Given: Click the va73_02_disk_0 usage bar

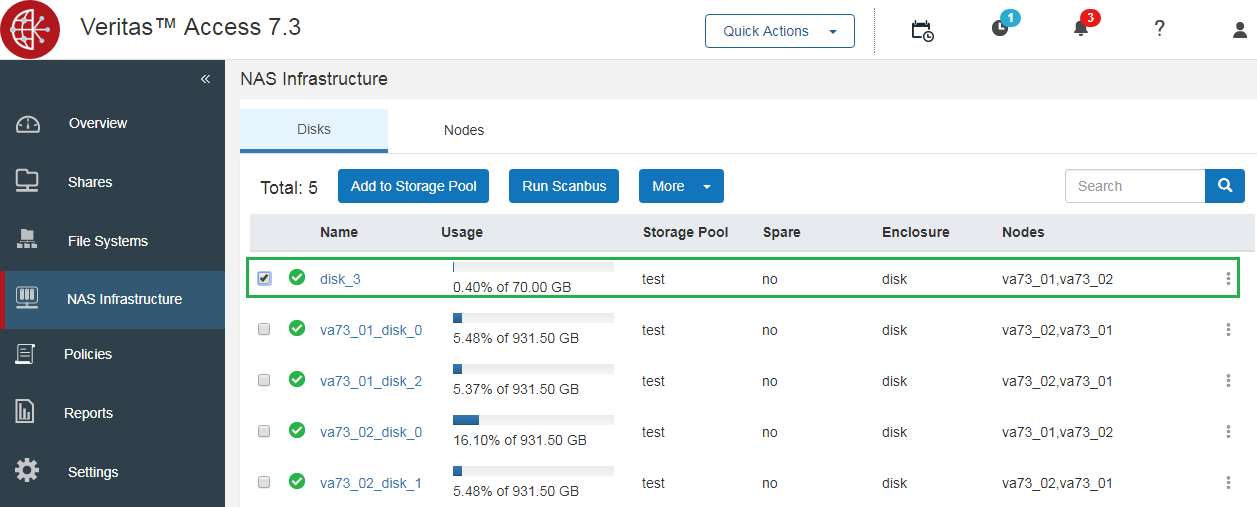Looking at the screenshot, I should coord(533,420).
